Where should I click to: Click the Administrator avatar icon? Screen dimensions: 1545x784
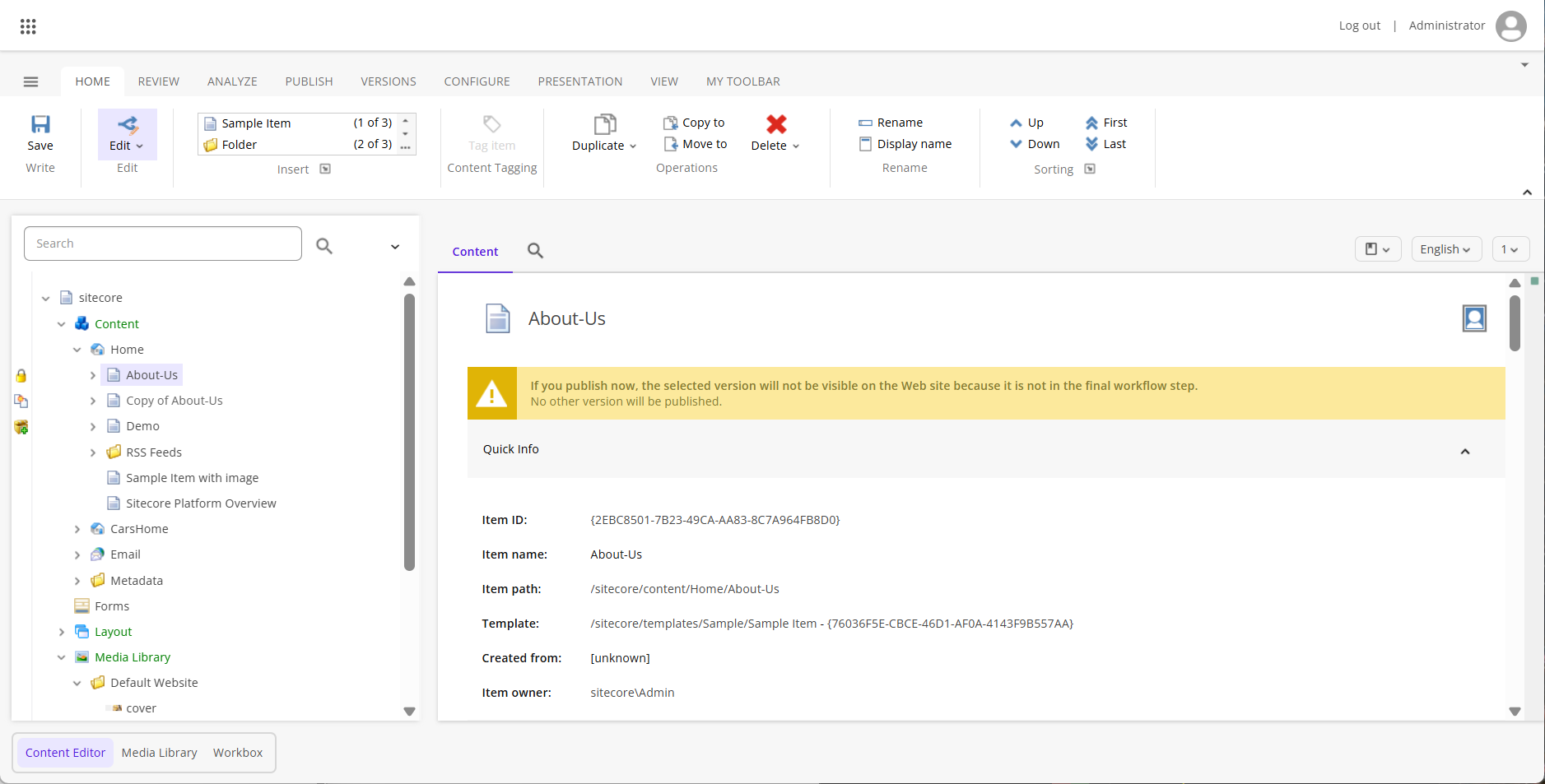[x=1511, y=26]
